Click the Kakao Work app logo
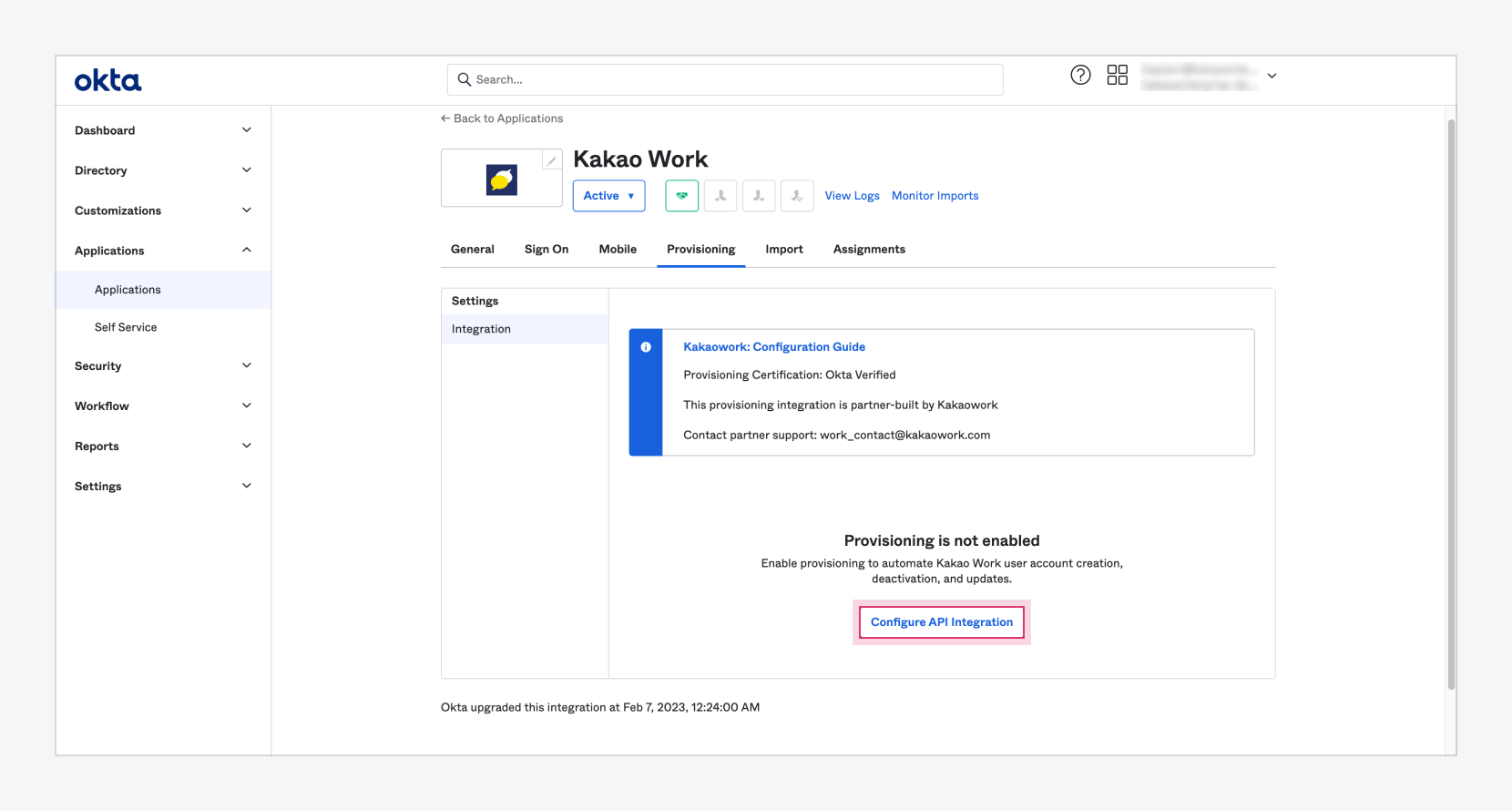This screenshot has width=1512, height=811. tap(501, 180)
